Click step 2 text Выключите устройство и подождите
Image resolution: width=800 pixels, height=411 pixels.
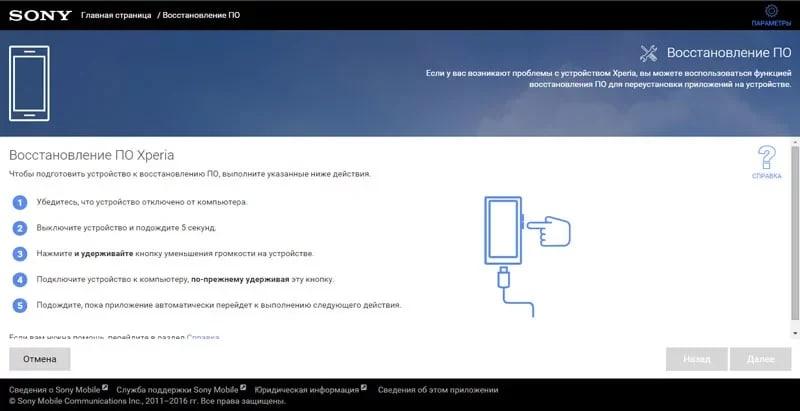click(x=126, y=227)
